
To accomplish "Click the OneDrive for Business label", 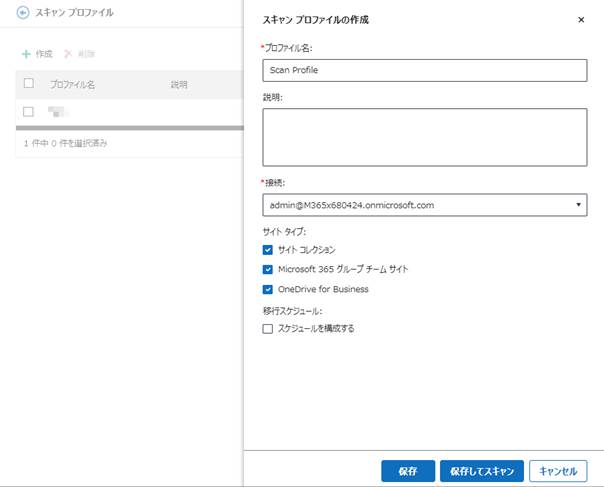I will [323, 289].
